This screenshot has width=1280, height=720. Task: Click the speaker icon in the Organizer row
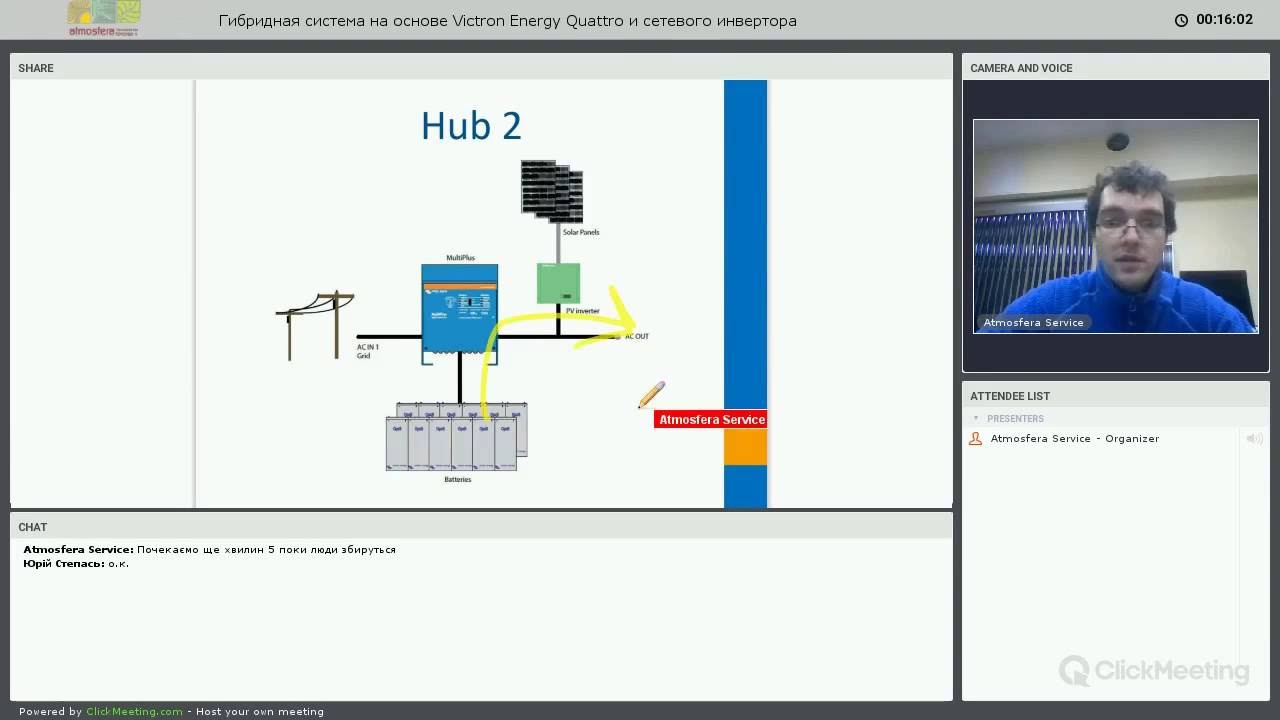coord(1254,438)
